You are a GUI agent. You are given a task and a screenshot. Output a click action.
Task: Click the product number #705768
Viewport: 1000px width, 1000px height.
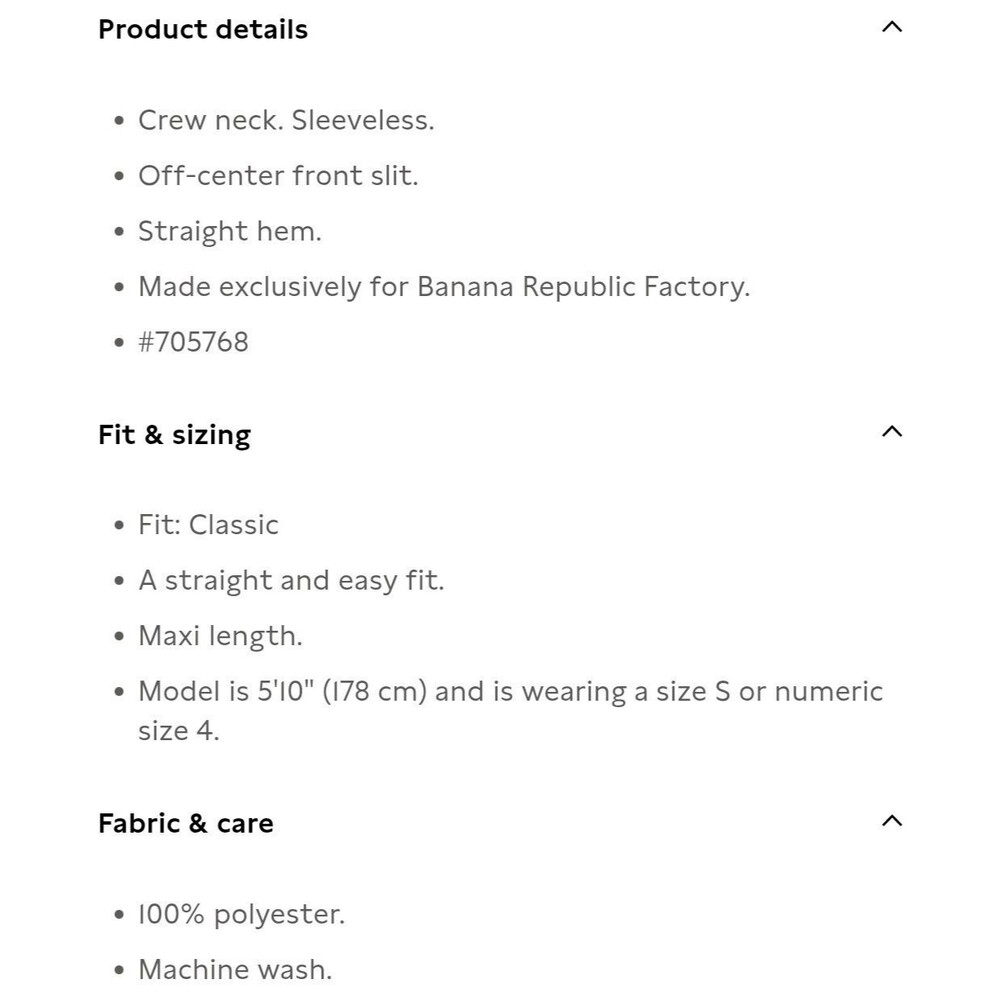pos(193,342)
